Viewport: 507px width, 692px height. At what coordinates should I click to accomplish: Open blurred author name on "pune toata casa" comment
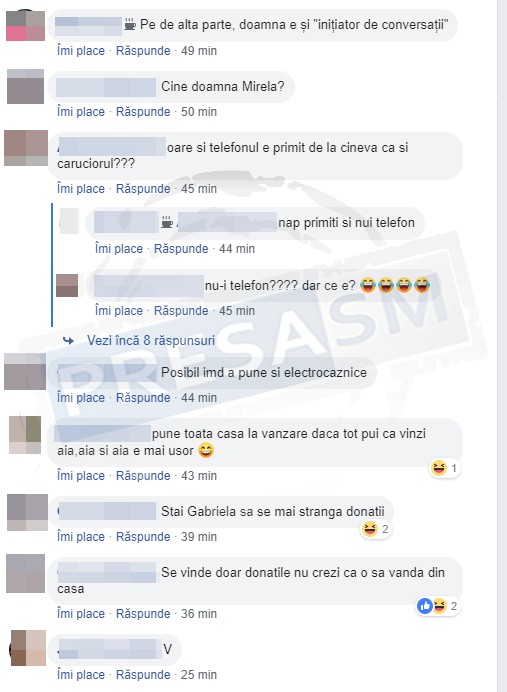pyautogui.click(x=103, y=433)
